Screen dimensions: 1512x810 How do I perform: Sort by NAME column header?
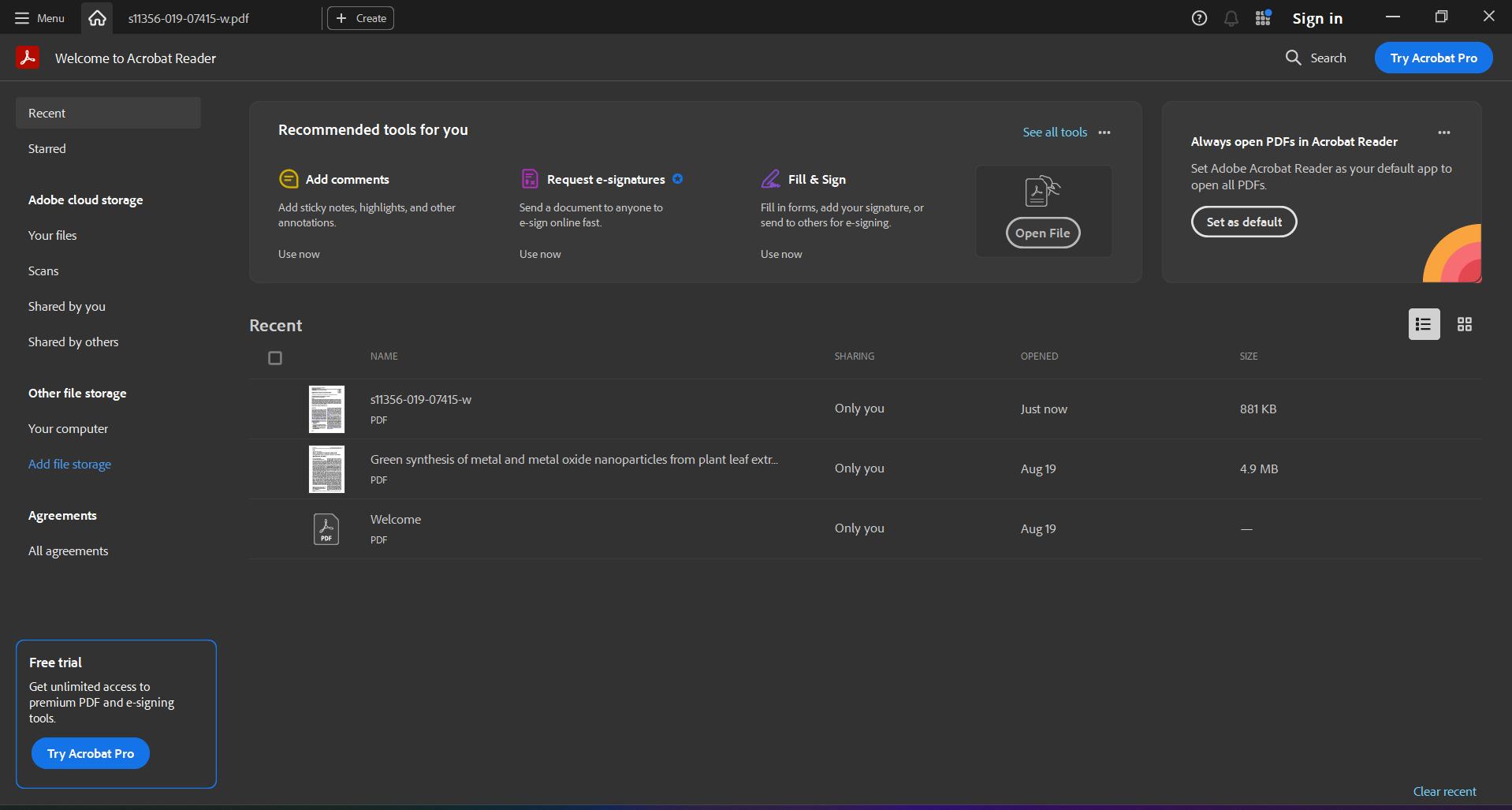(x=384, y=356)
